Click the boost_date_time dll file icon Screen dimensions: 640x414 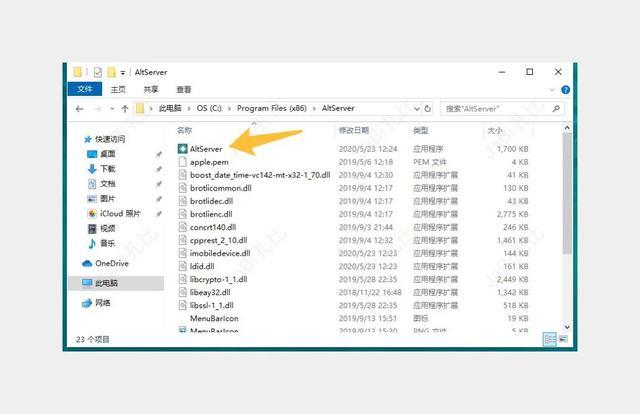(x=182, y=175)
